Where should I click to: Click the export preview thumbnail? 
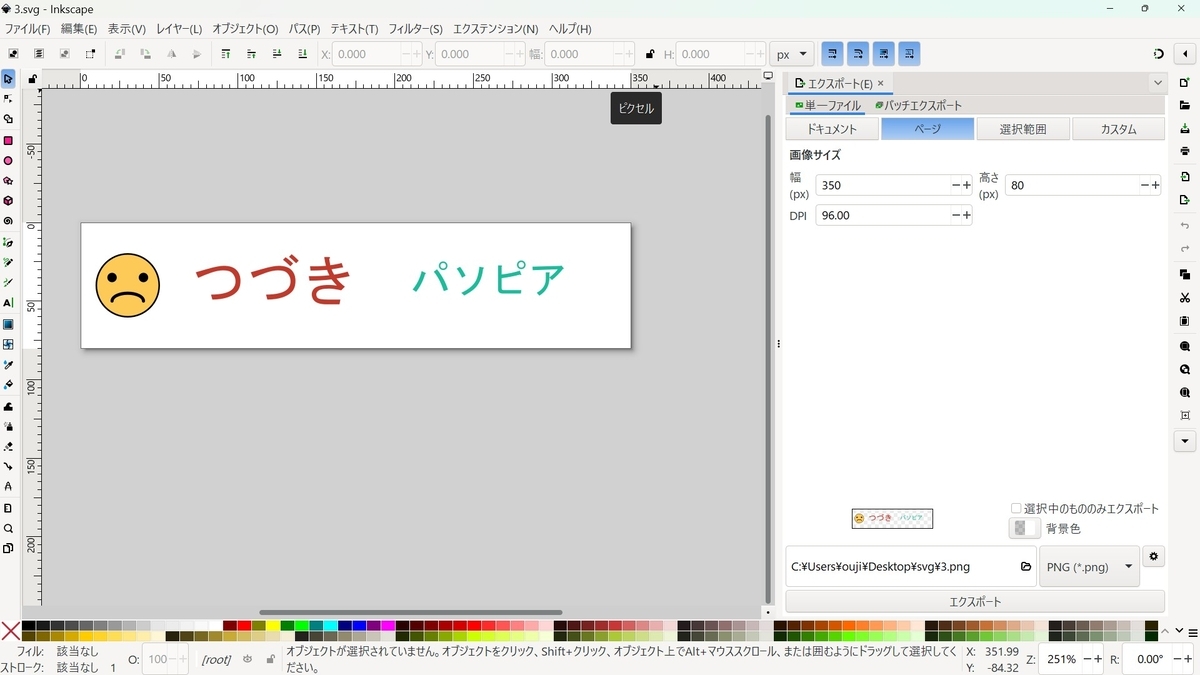point(892,518)
